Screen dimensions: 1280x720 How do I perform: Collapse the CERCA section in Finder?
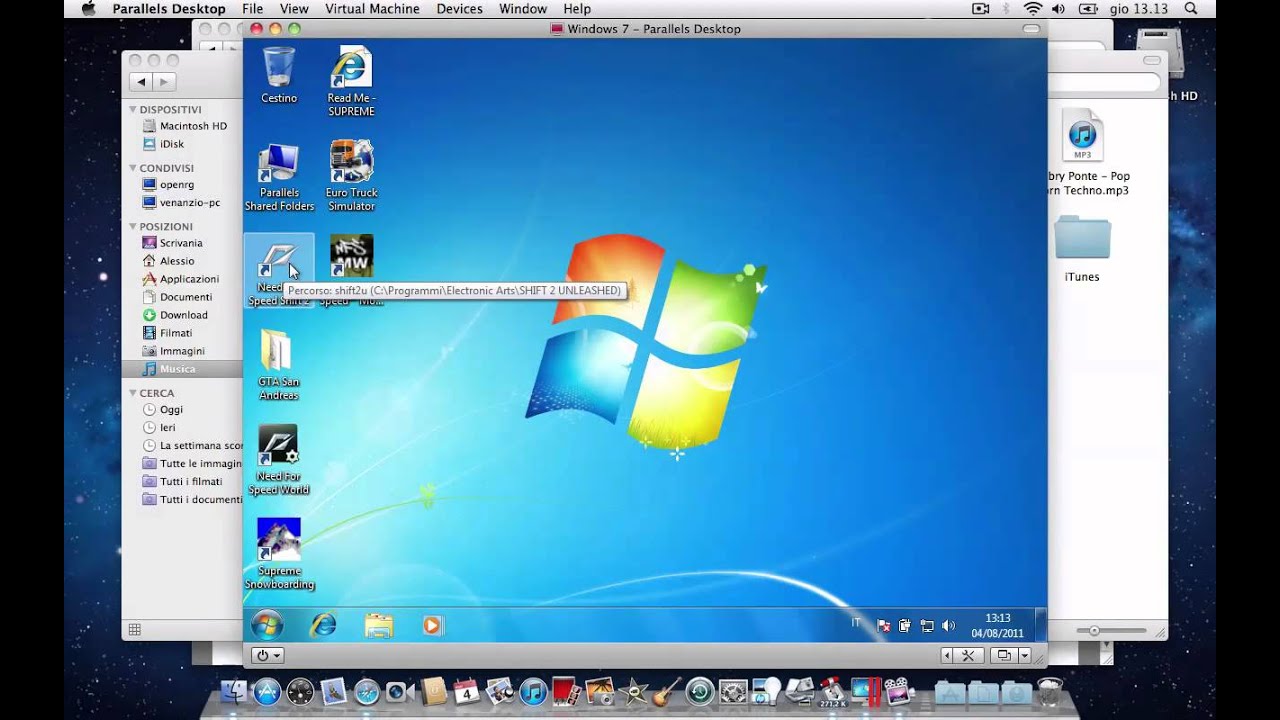133,394
